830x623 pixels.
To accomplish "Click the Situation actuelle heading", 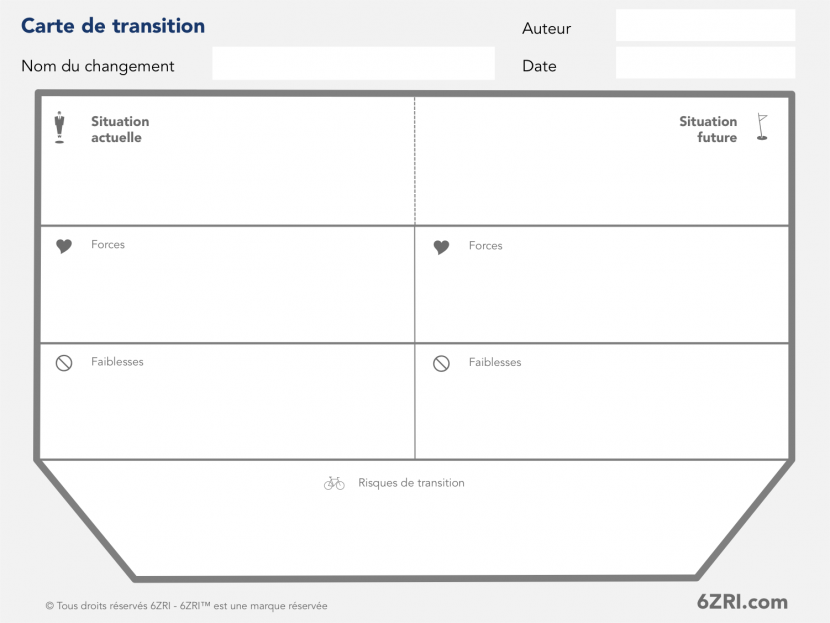I will pyautogui.click(x=120, y=129).
